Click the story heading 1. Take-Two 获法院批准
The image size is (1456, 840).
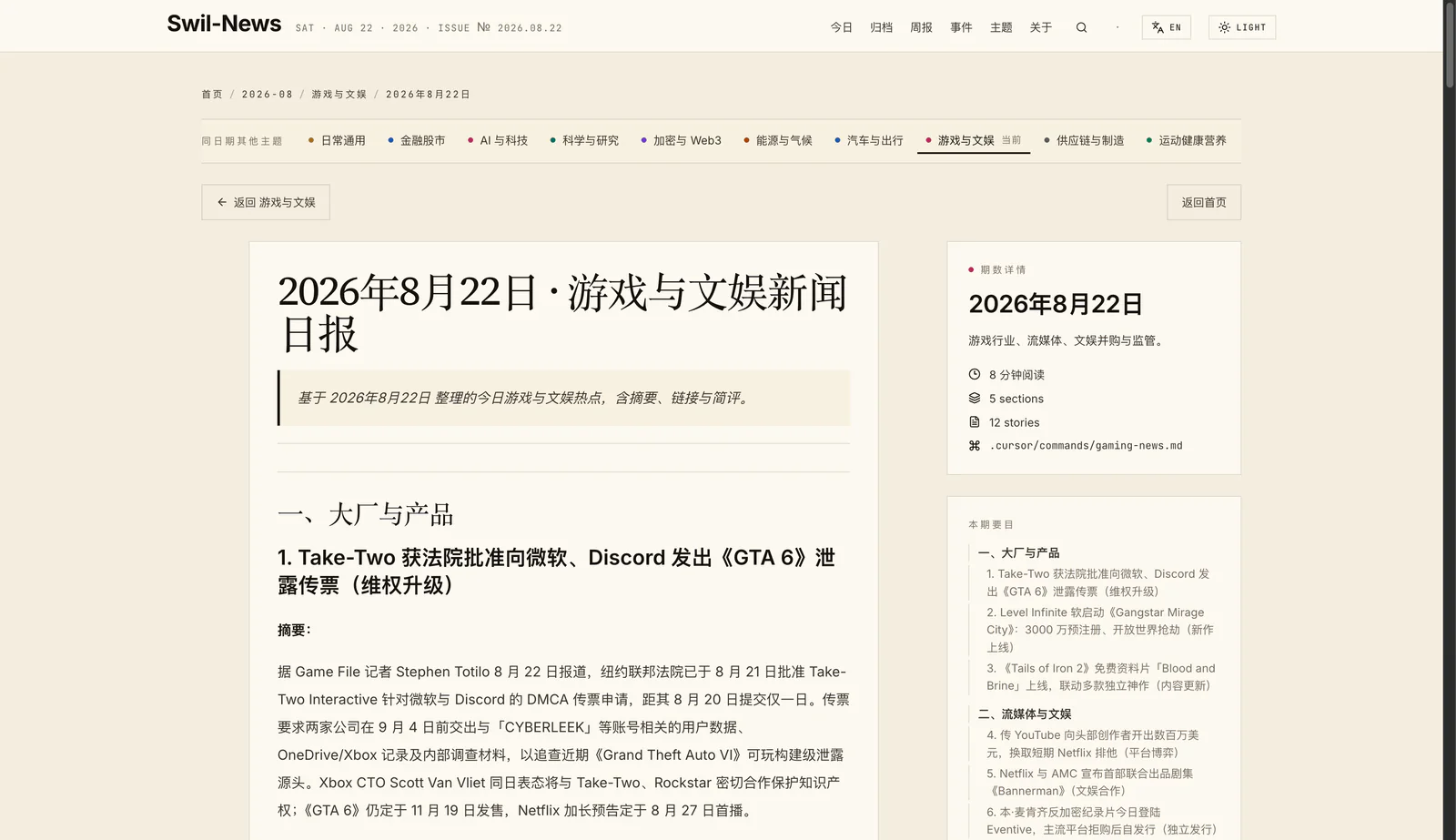tap(556, 571)
